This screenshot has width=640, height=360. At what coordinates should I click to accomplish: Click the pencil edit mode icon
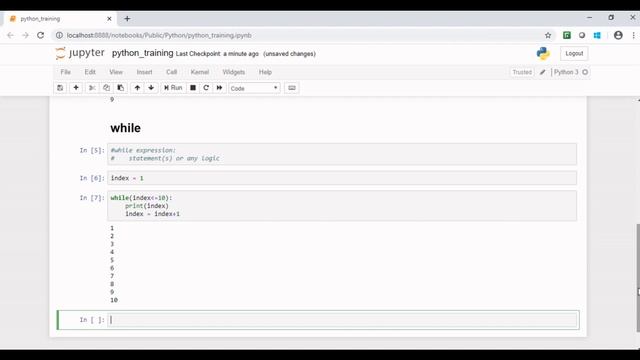[542, 72]
